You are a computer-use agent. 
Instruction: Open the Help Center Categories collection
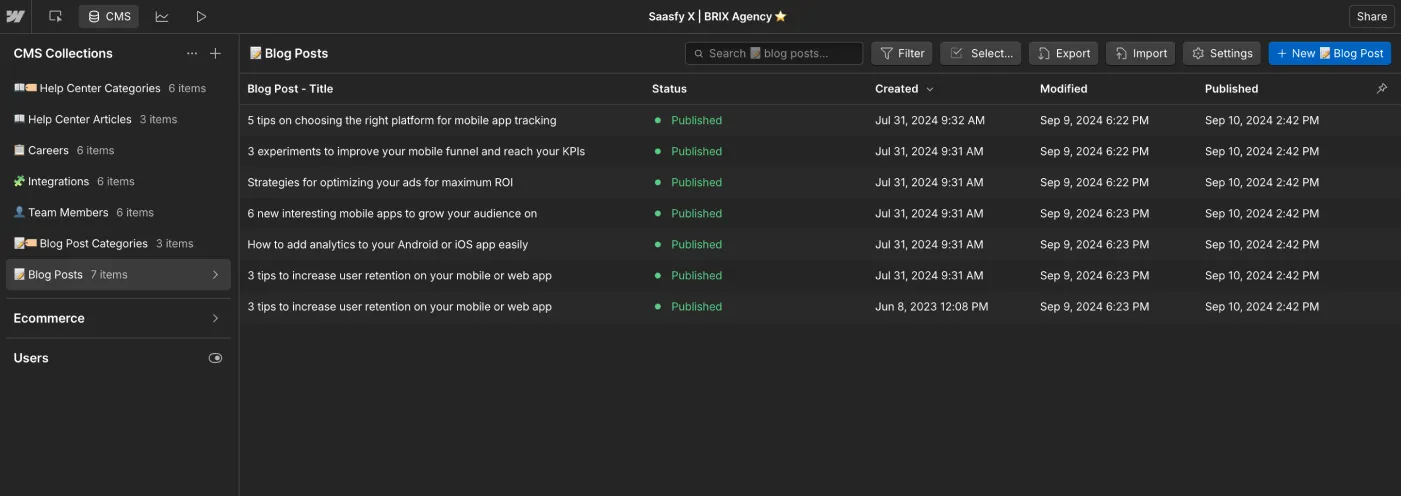pyautogui.click(x=118, y=88)
